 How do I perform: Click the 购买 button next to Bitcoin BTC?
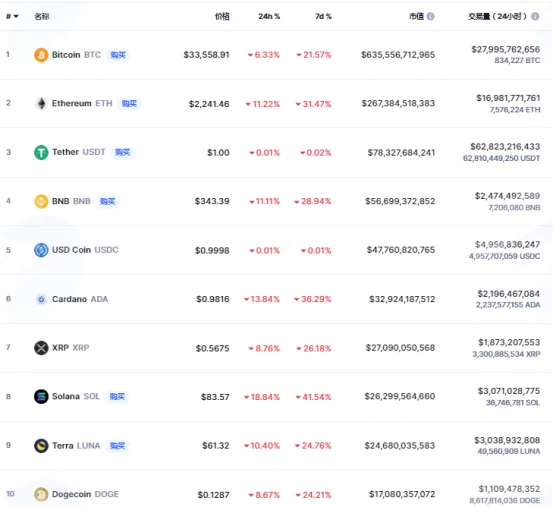coord(118,55)
